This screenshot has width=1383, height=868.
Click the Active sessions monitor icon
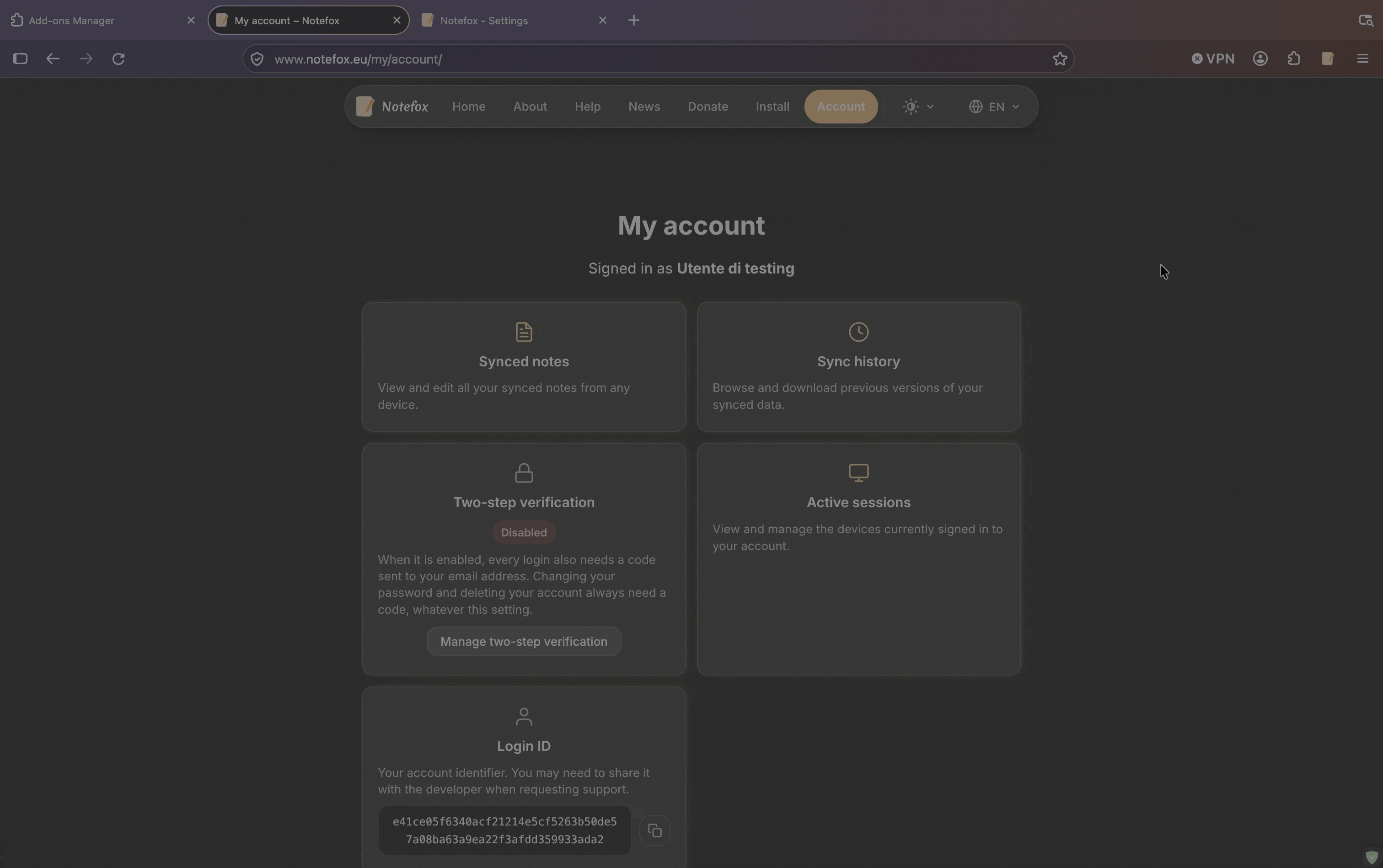[858, 472]
